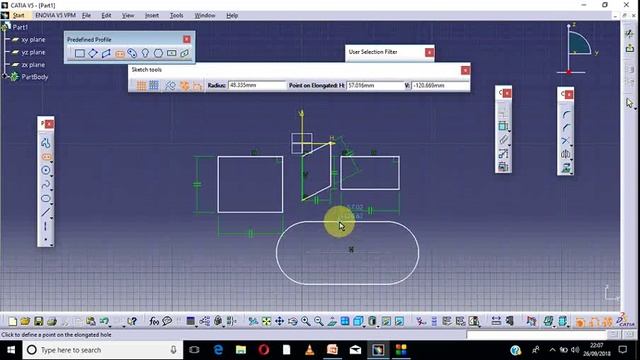Choose the Elongated Hole tool in Predefined Profile
This screenshot has width=640, height=360.
pyautogui.click(x=120, y=53)
